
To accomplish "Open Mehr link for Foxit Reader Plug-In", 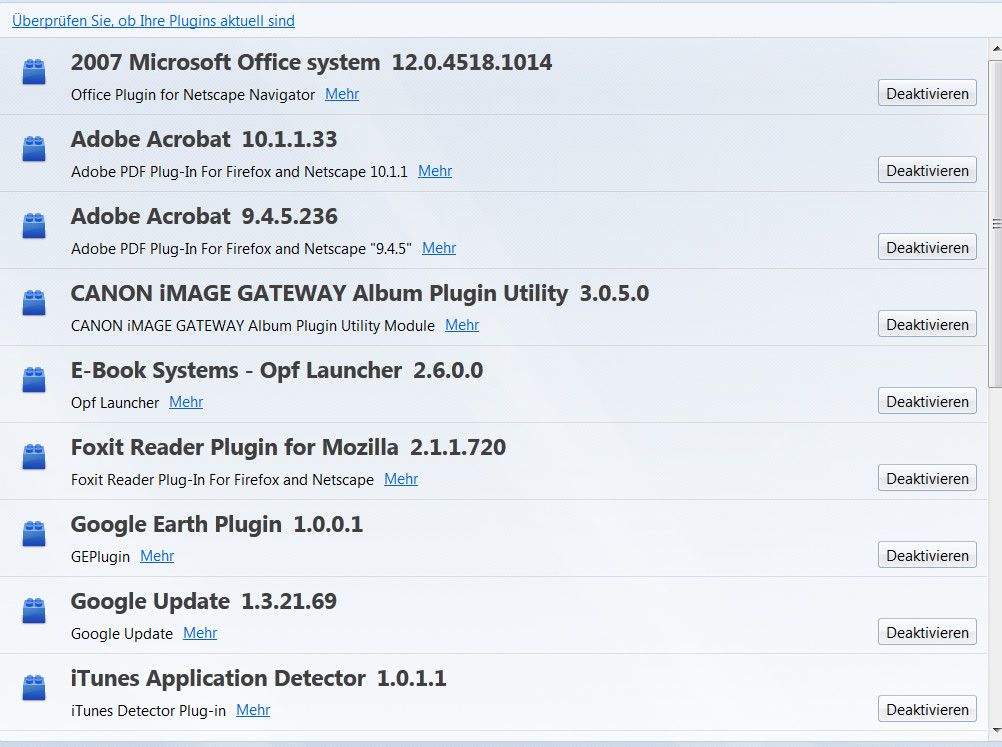I will click(401, 479).
